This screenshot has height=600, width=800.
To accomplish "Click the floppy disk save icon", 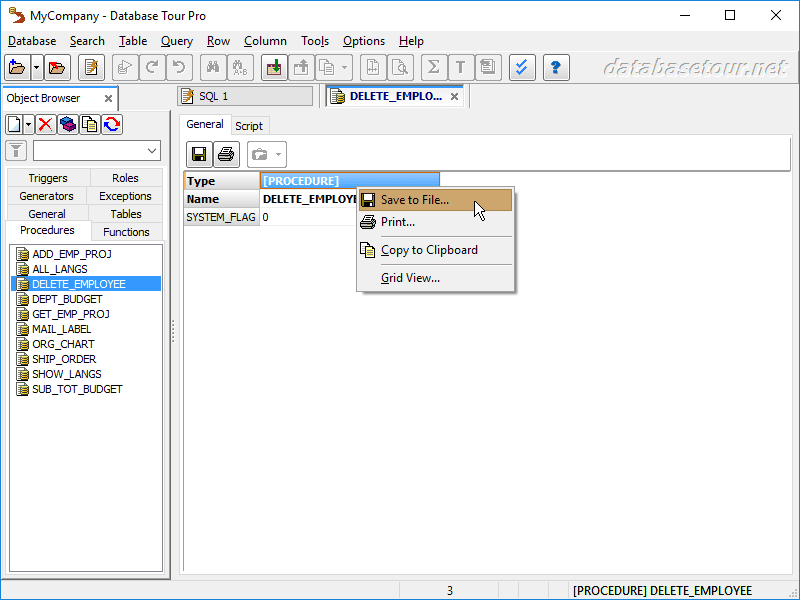I will [199, 155].
